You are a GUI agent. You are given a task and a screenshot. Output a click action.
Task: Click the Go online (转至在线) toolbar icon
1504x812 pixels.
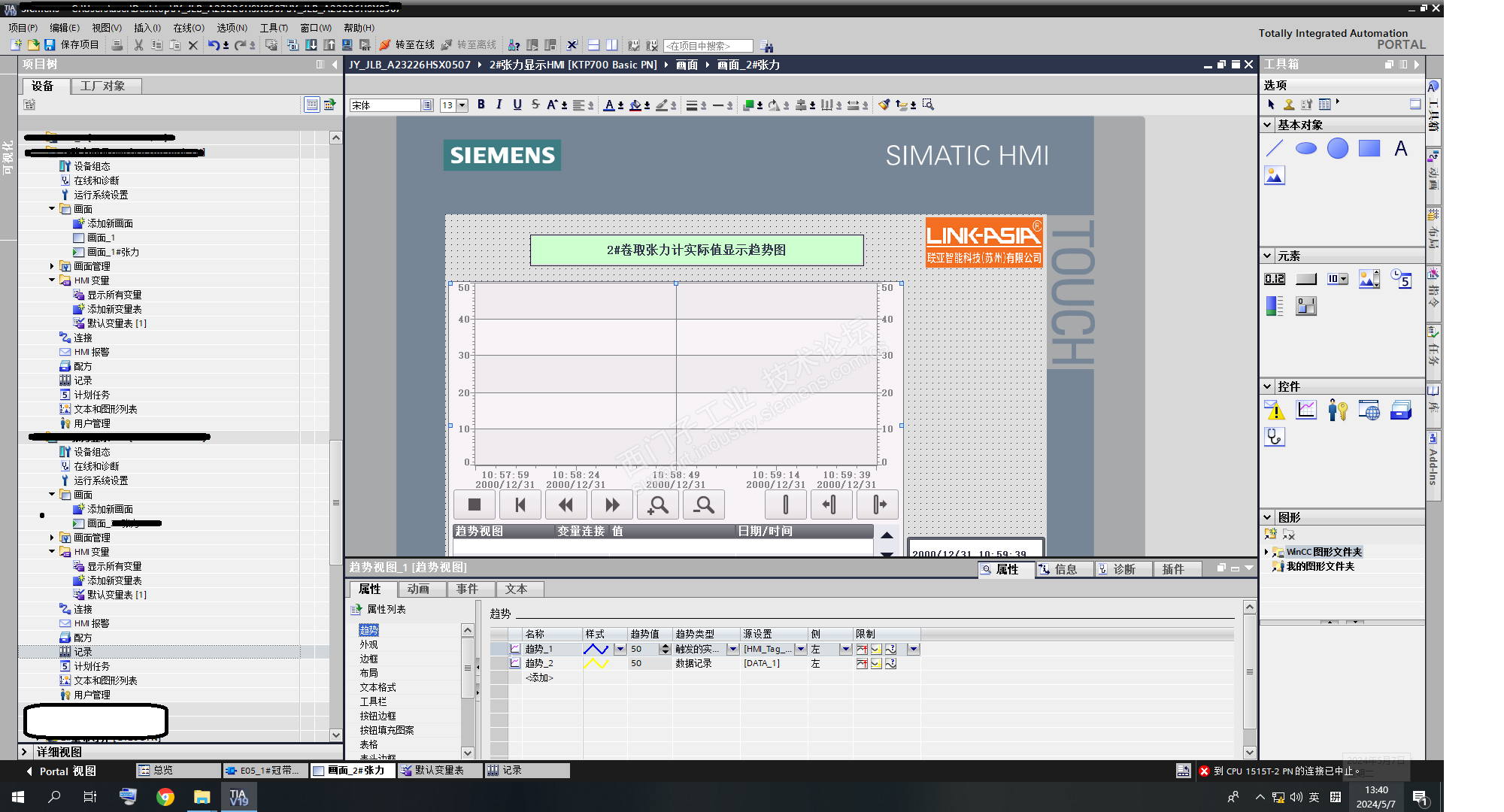coord(385,45)
